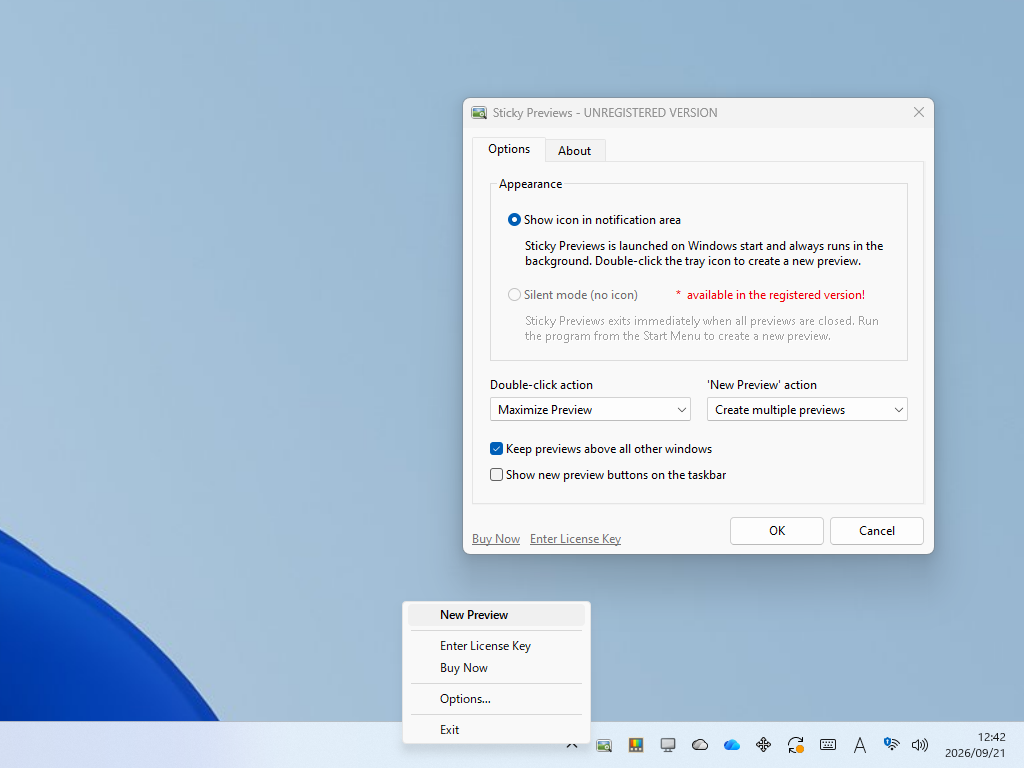The image size is (1024, 768).
Task: Choose Enter License Key in context menu
Action: [x=496, y=646]
